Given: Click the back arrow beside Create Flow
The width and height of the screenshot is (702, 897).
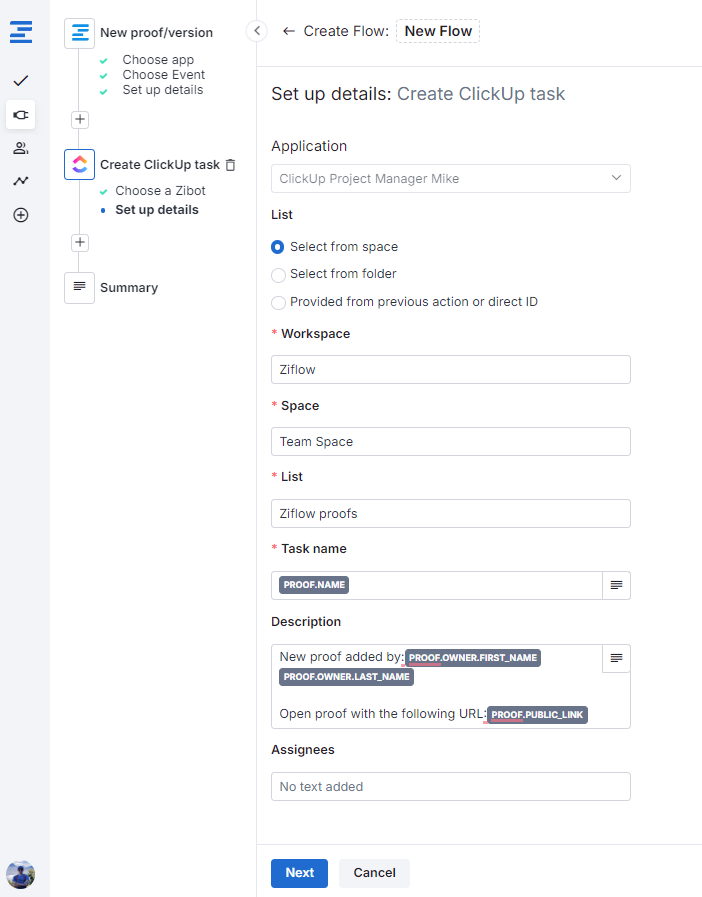Looking at the screenshot, I should point(289,31).
